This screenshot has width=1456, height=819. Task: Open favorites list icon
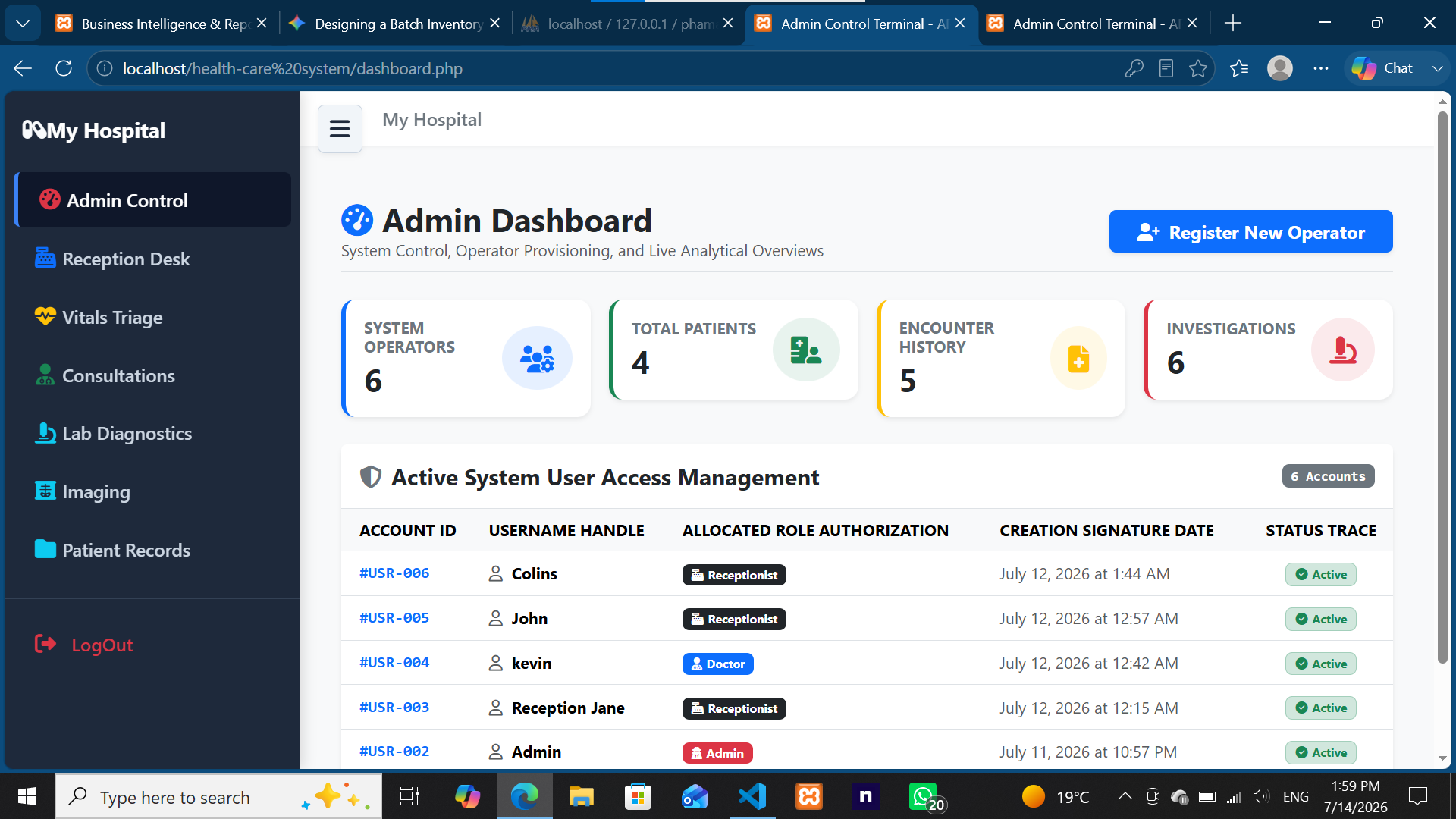[x=1239, y=69]
